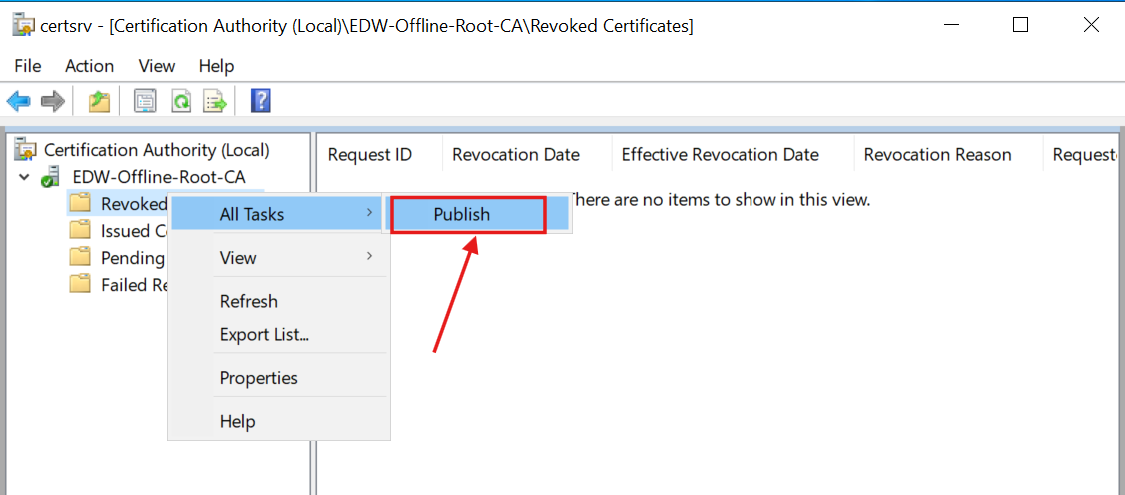Select the Failed Requests tree label
1125x495 pixels.
134,284
